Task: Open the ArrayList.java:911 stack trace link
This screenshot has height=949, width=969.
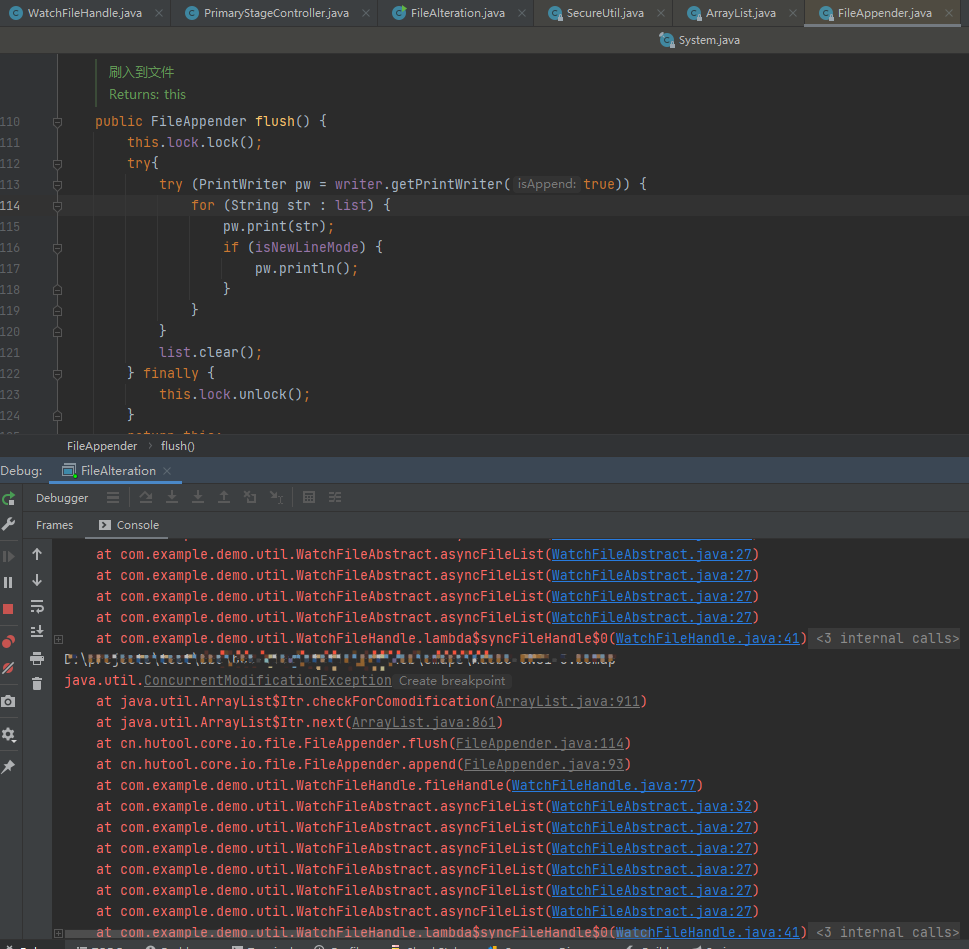Action: point(567,701)
